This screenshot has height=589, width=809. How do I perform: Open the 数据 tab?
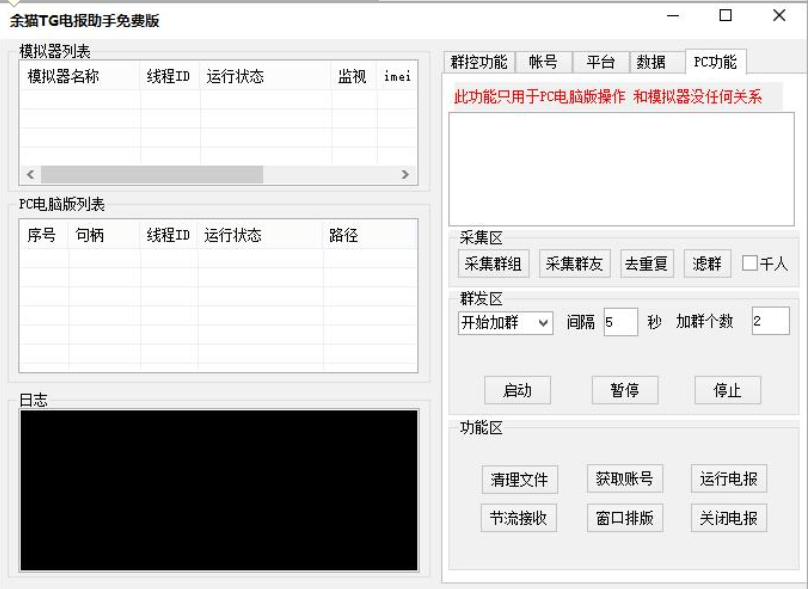click(x=651, y=62)
